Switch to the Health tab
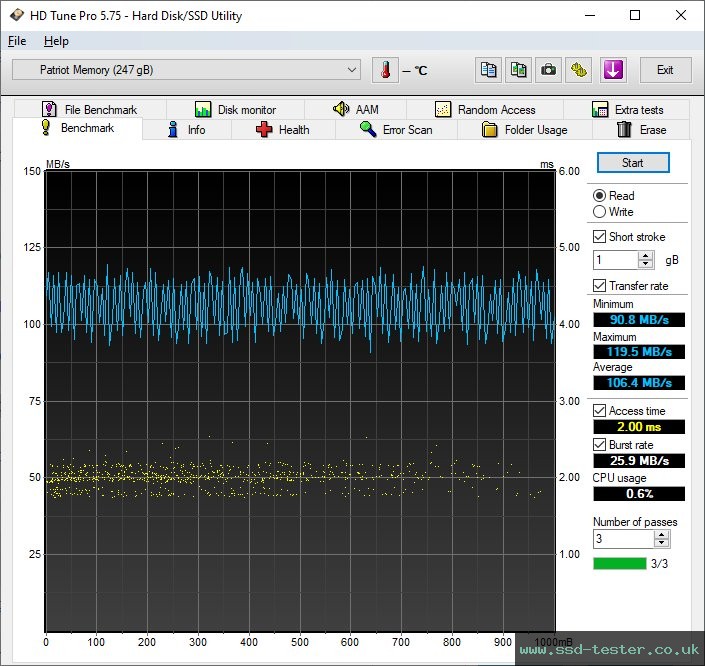 click(x=283, y=130)
